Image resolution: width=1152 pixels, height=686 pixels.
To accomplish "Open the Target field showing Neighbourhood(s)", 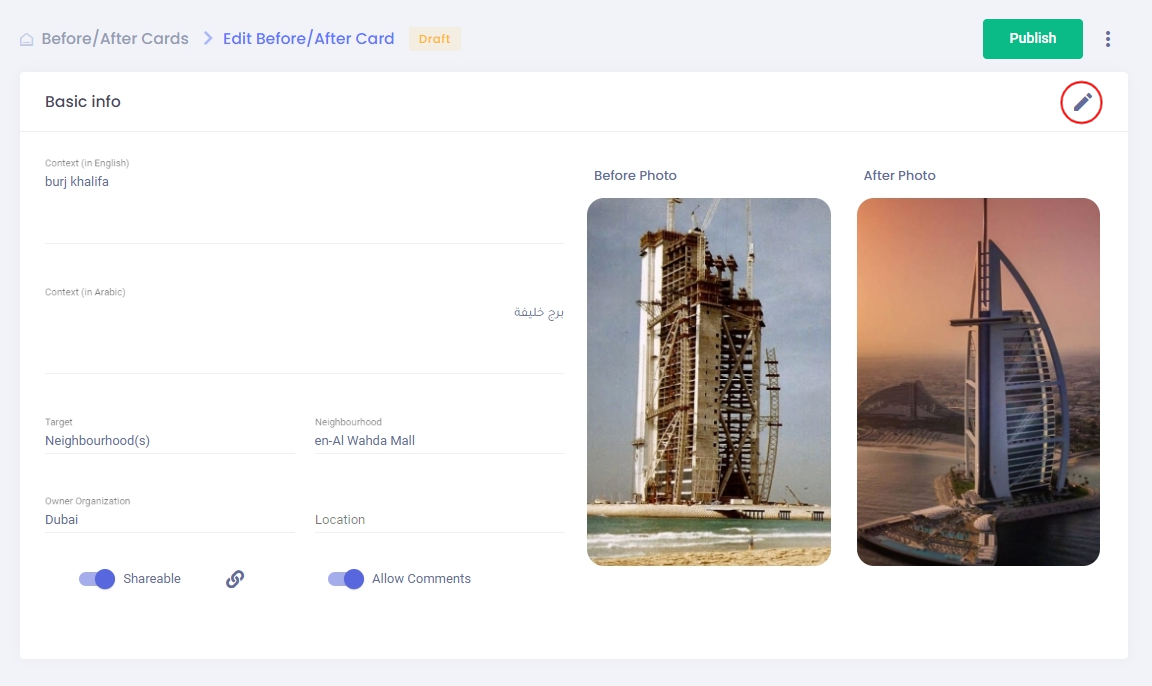I will (x=169, y=440).
